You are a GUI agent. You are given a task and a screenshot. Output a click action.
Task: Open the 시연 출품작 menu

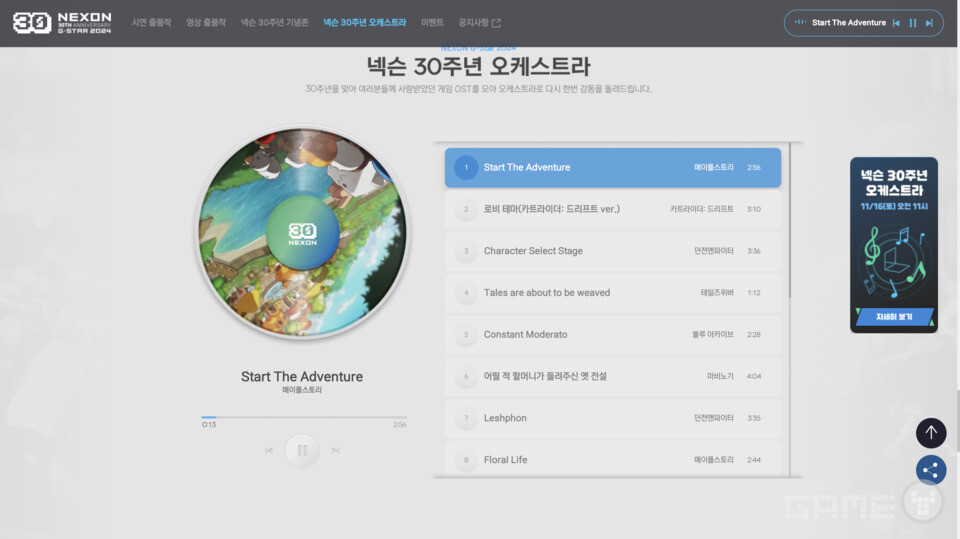click(151, 23)
